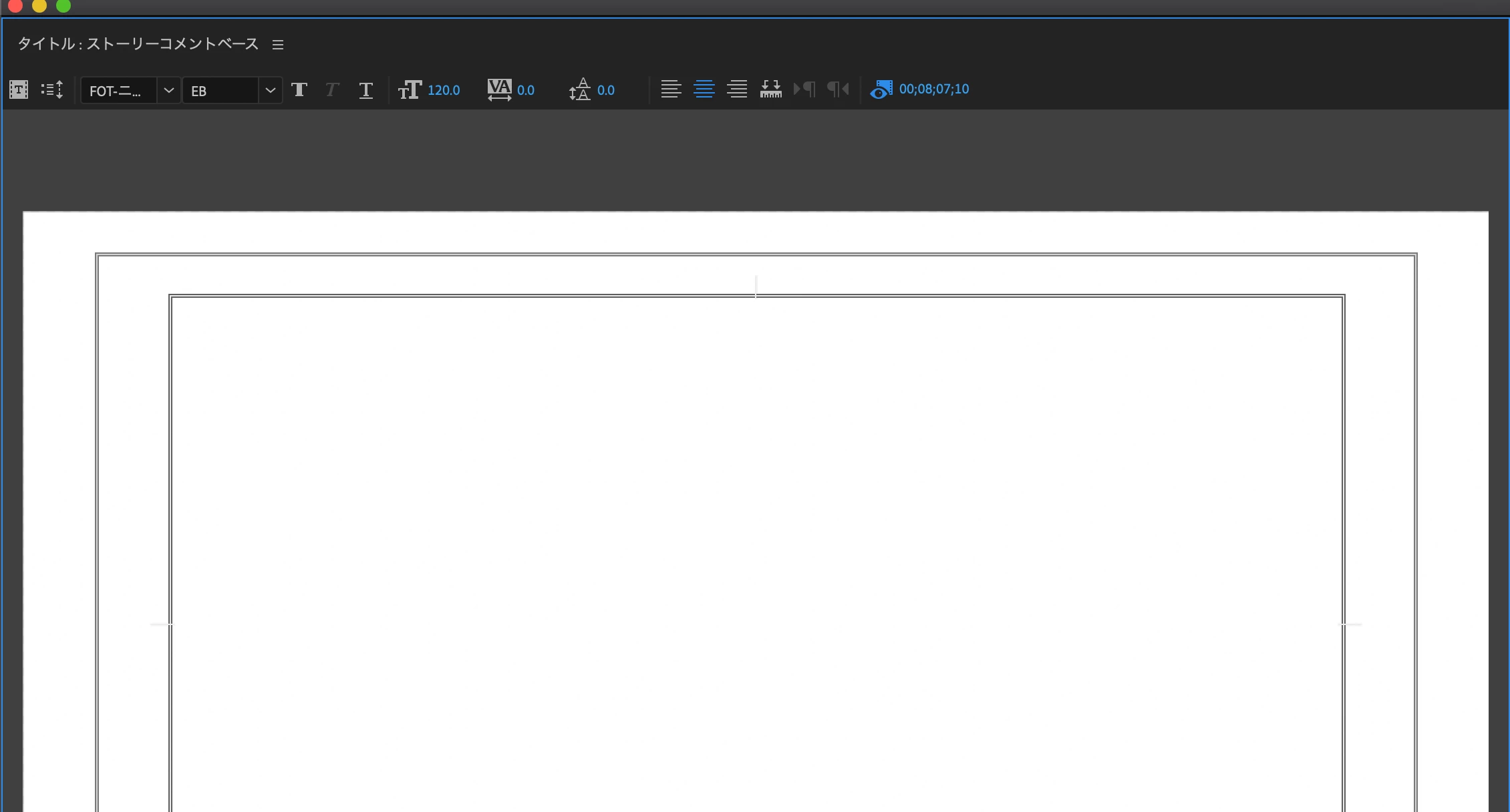1510x812 pixels.
Task: Toggle Underline text style
Action: click(365, 90)
